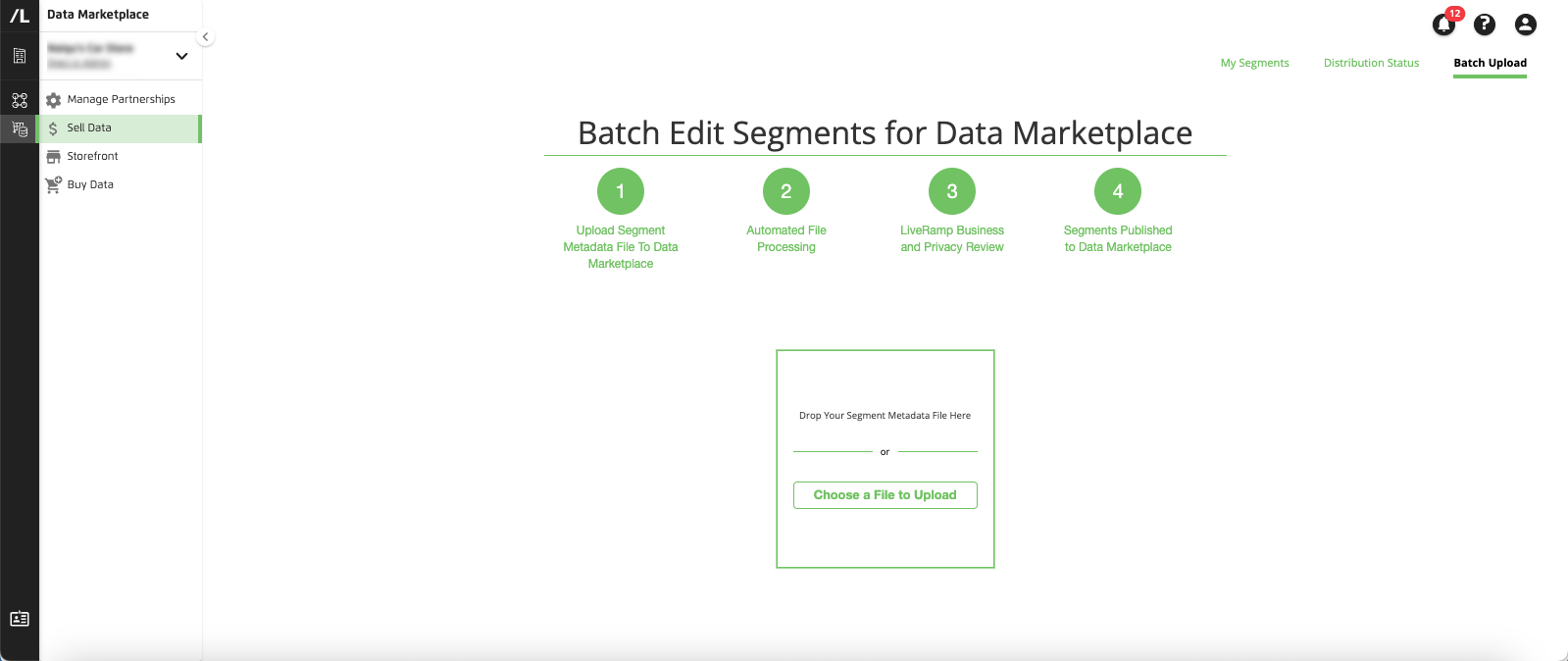Open notifications bell with 12 badge
The height and width of the screenshot is (661, 1568).
click(x=1444, y=24)
